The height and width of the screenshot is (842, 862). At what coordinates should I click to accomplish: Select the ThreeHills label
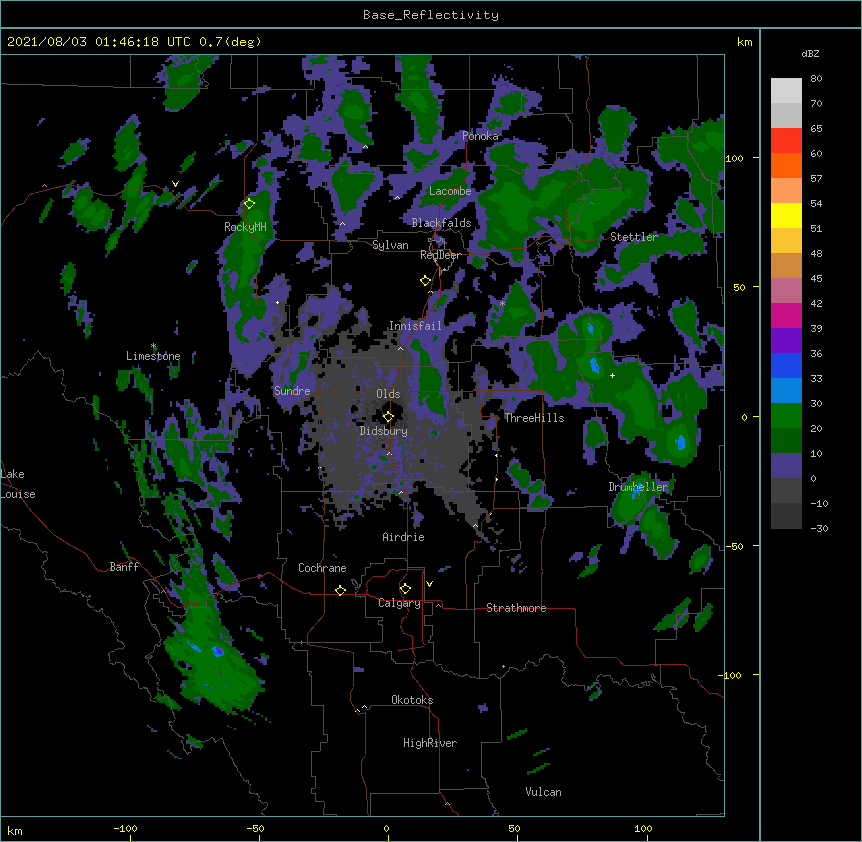coord(534,418)
